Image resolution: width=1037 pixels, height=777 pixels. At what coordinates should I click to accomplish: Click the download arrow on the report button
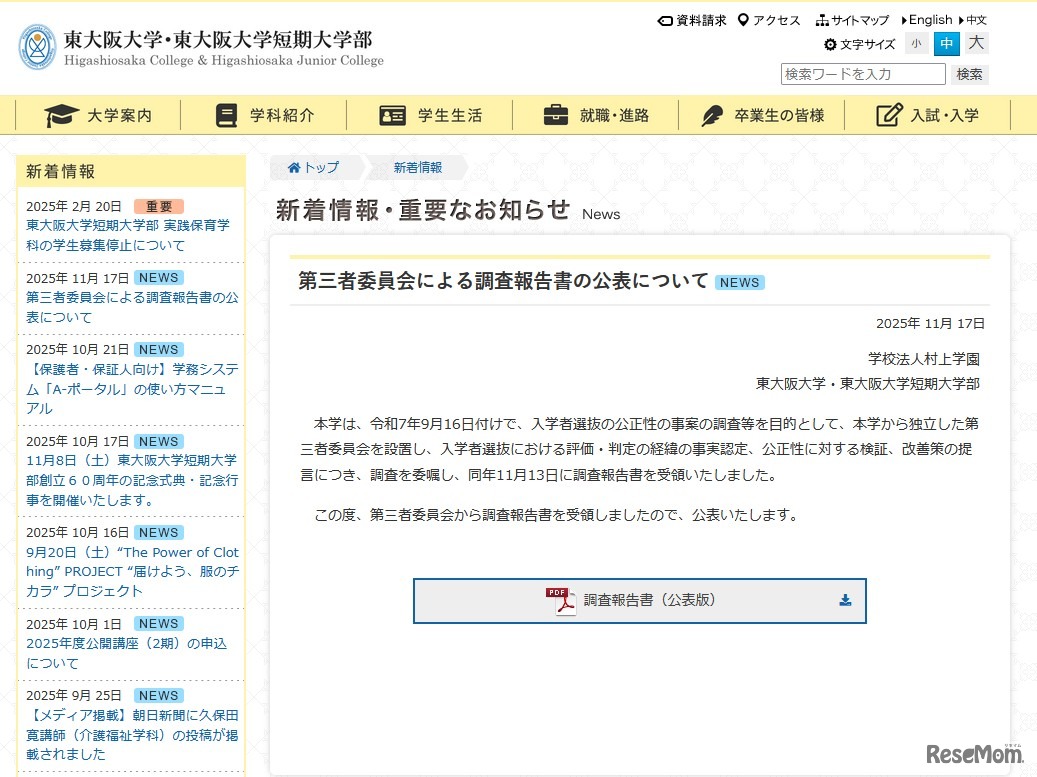[x=845, y=600]
